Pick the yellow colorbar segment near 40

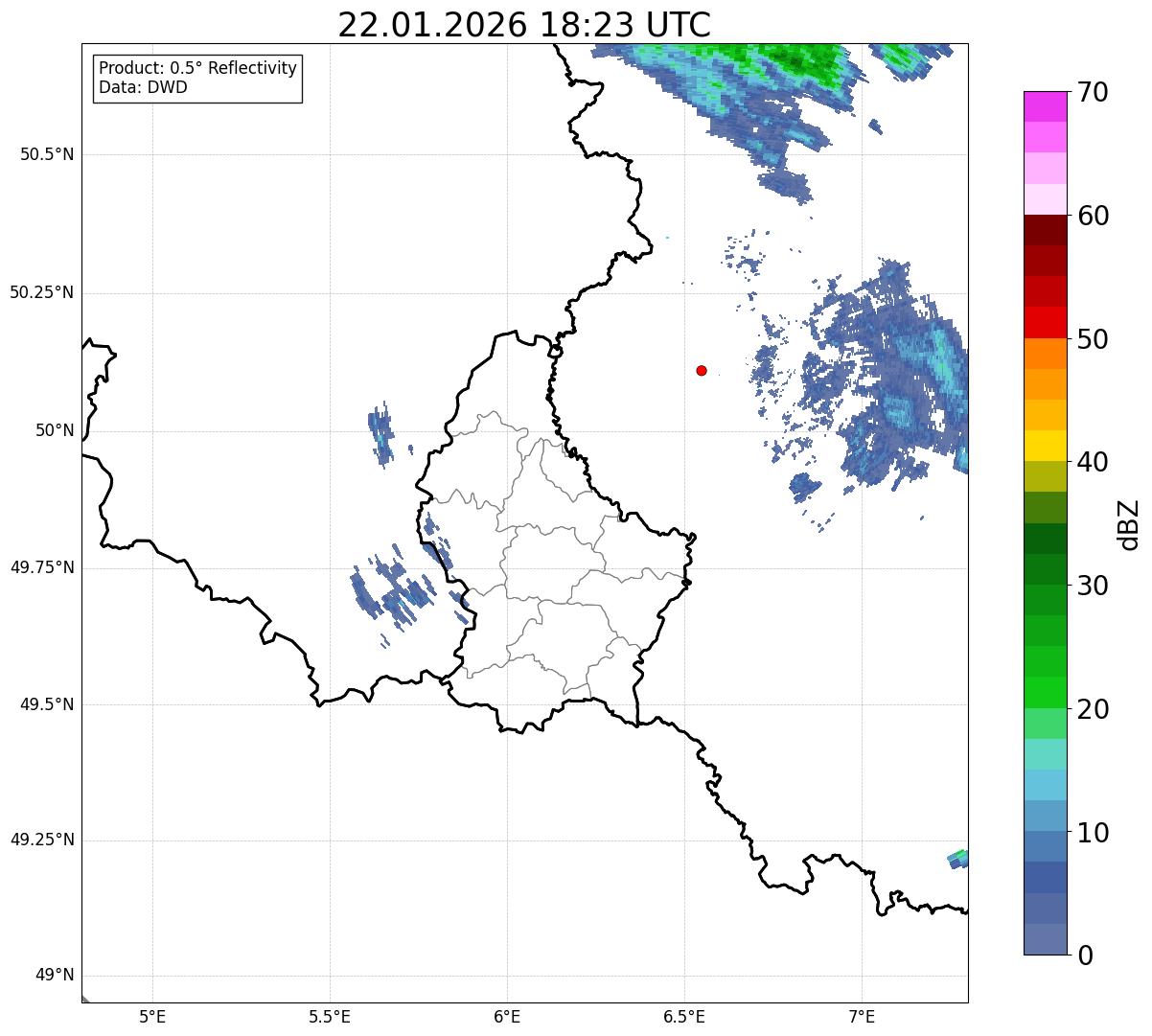(1046, 446)
